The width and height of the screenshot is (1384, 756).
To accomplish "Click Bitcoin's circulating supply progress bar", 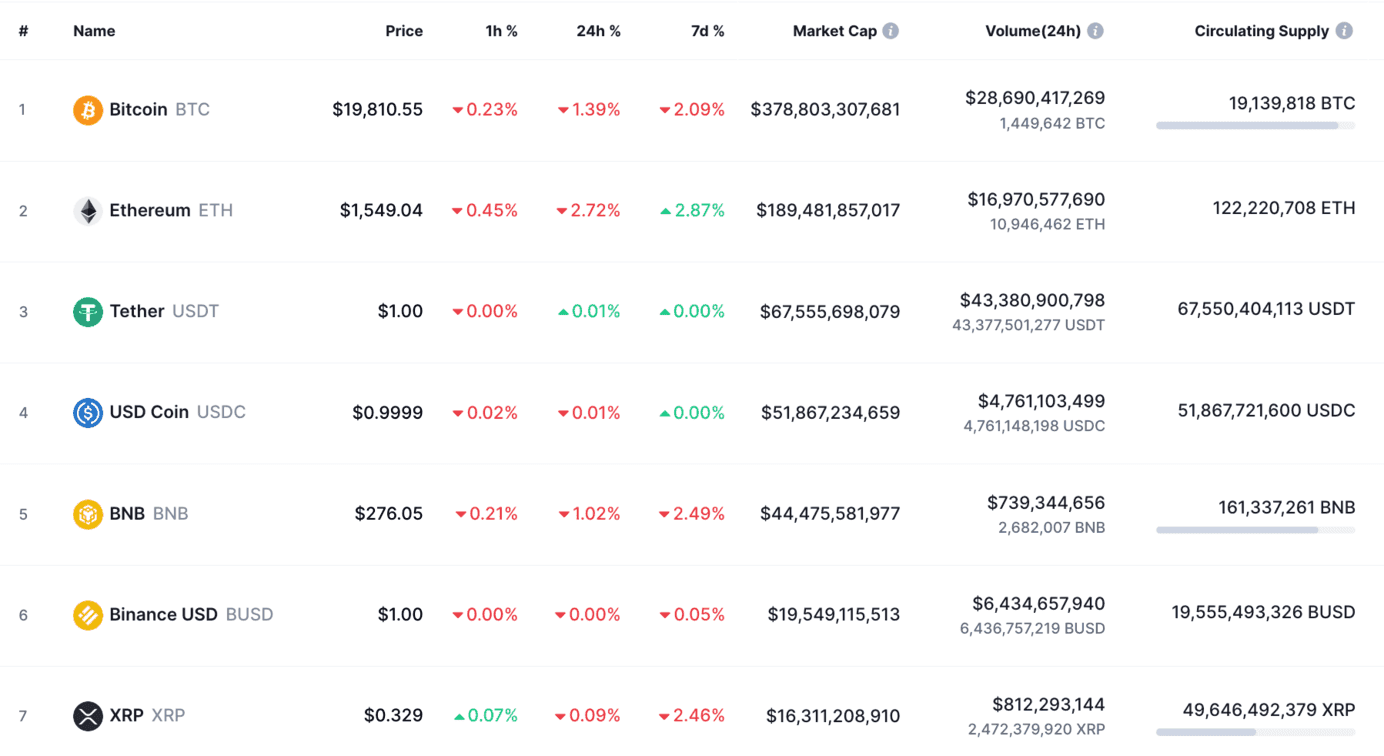I will [x=1255, y=126].
